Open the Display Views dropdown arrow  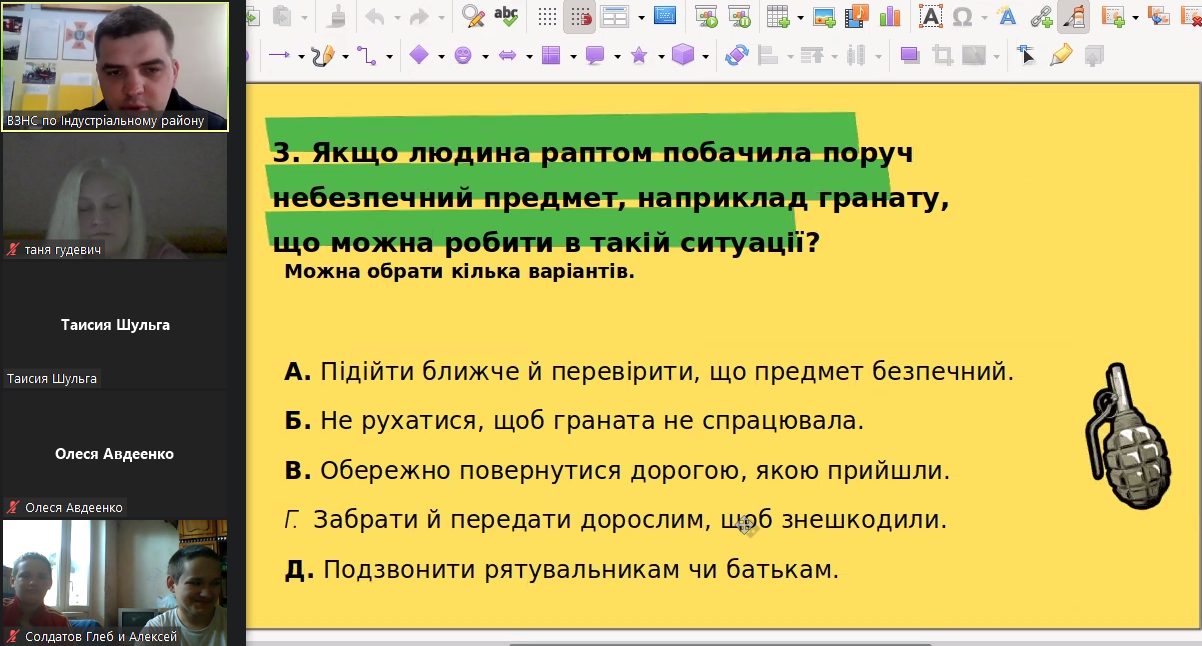coord(642,17)
